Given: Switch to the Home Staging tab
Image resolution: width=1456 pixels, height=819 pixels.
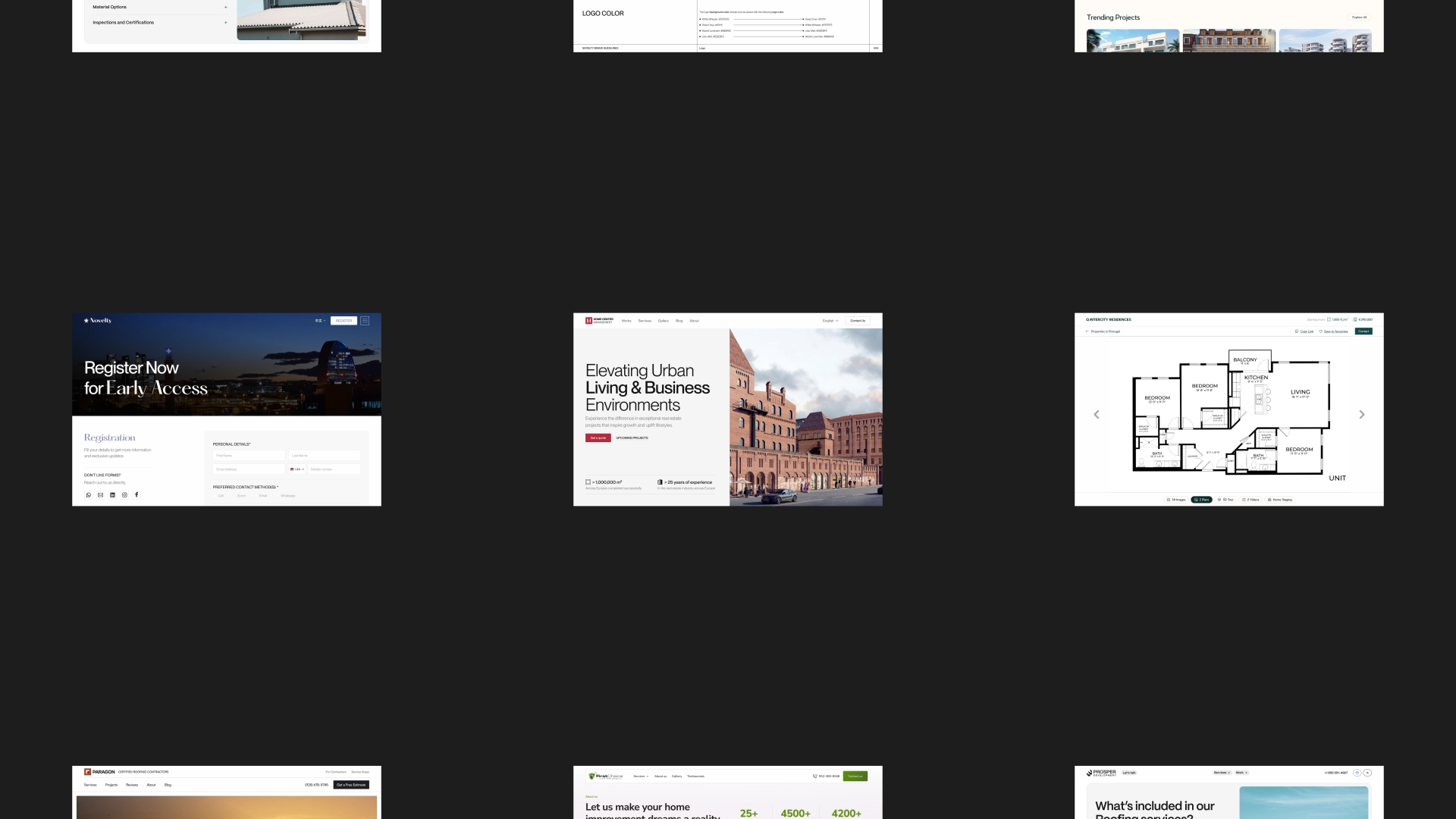Looking at the screenshot, I should pos(1280,500).
